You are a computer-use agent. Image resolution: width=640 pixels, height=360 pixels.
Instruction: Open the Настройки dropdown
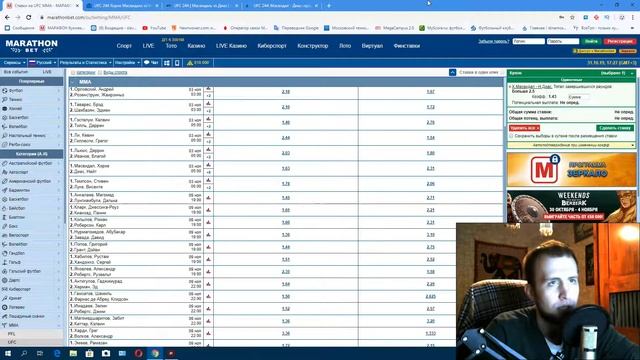click(x=127, y=63)
